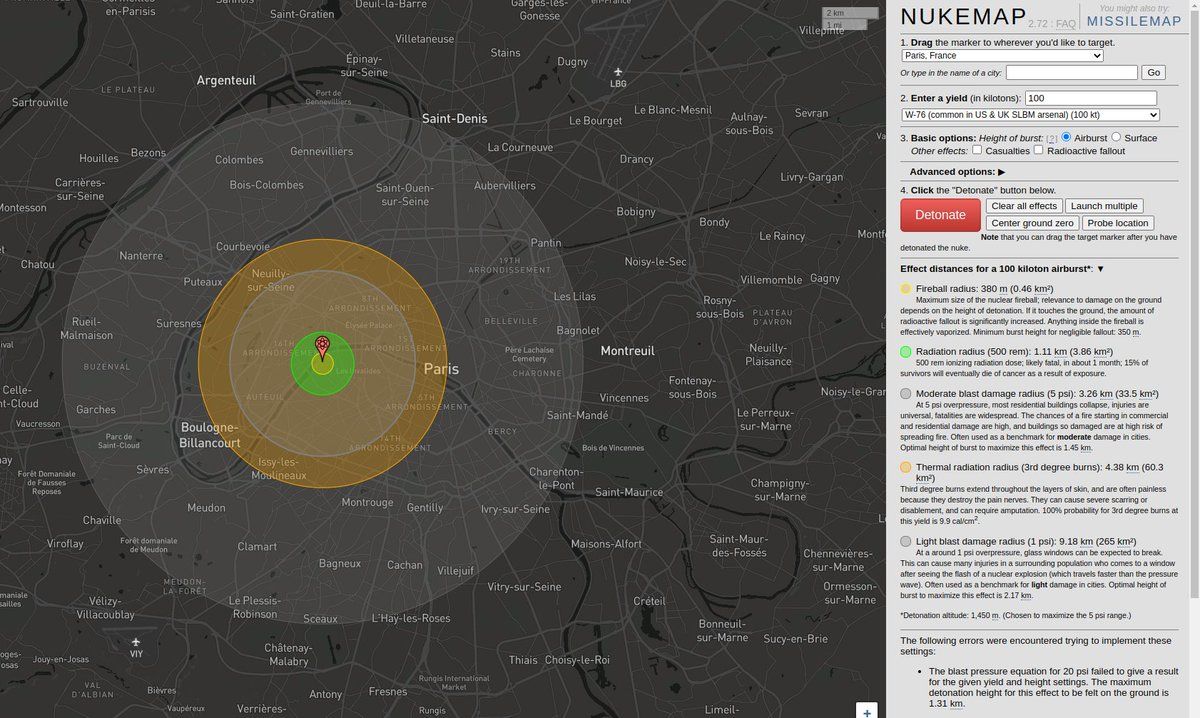The height and width of the screenshot is (718, 1200).
Task: Click the zoom in plus button on map
Action: (x=867, y=711)
